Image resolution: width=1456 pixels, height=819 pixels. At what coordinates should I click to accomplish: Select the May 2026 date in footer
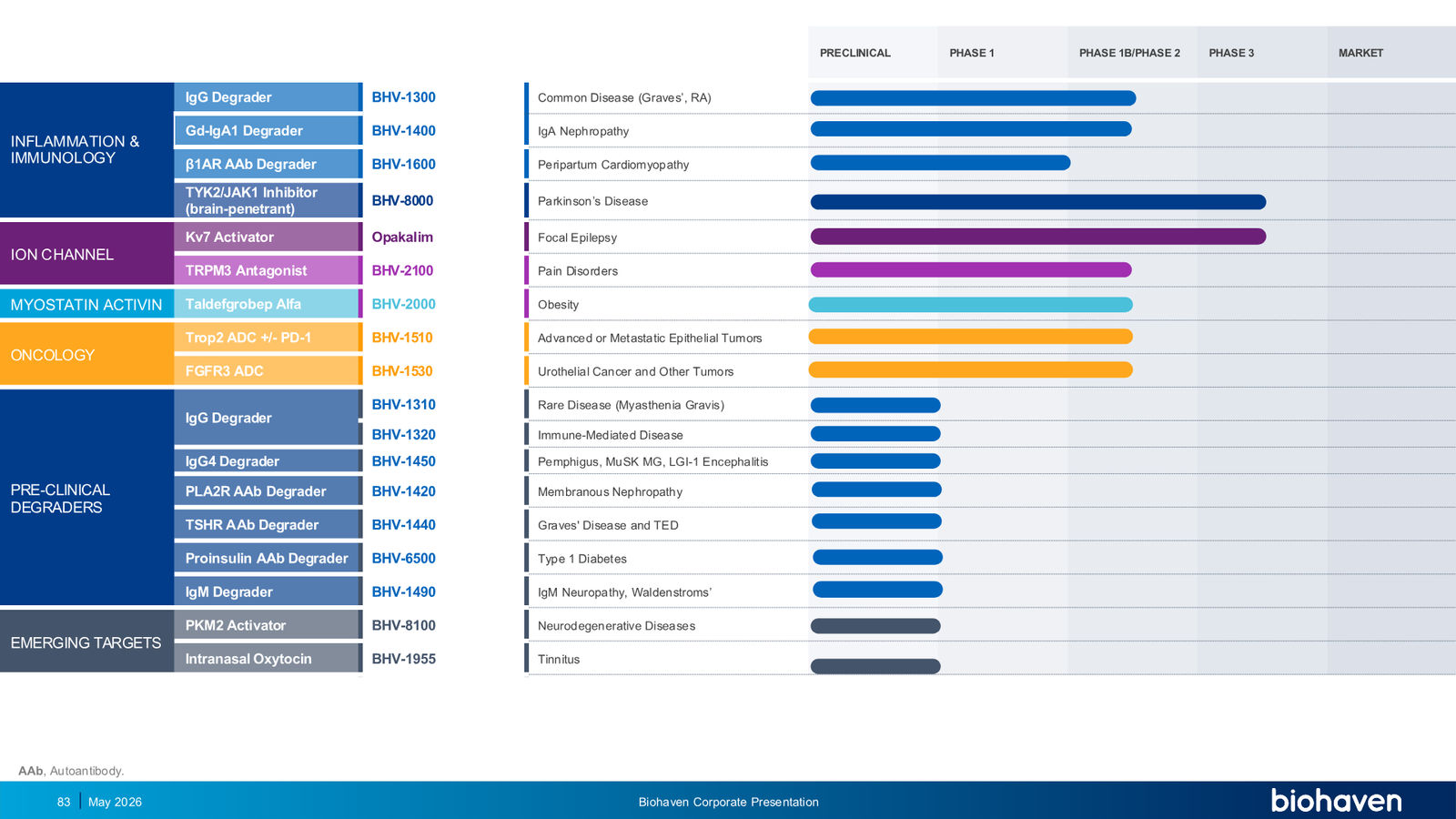(x=115, y=802)
